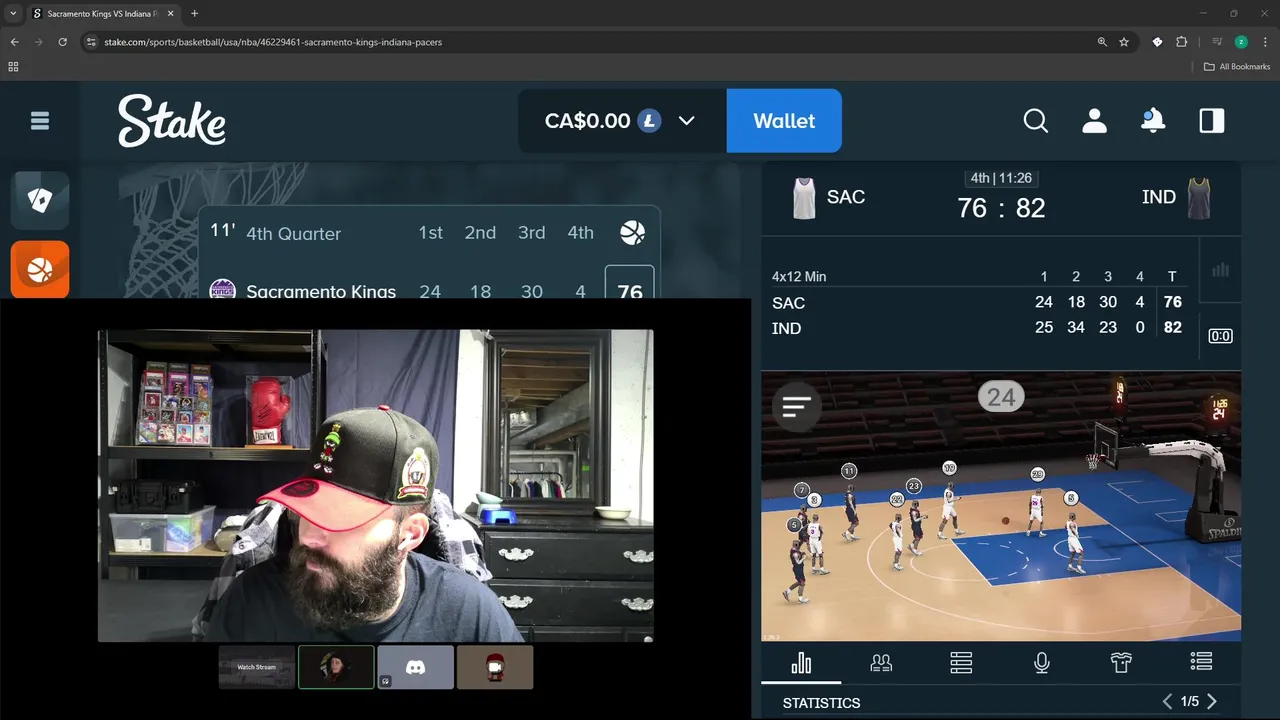Click the Sacramento Kings team logo
Viewport: 1280px width, 720px height.
(222, 290)
